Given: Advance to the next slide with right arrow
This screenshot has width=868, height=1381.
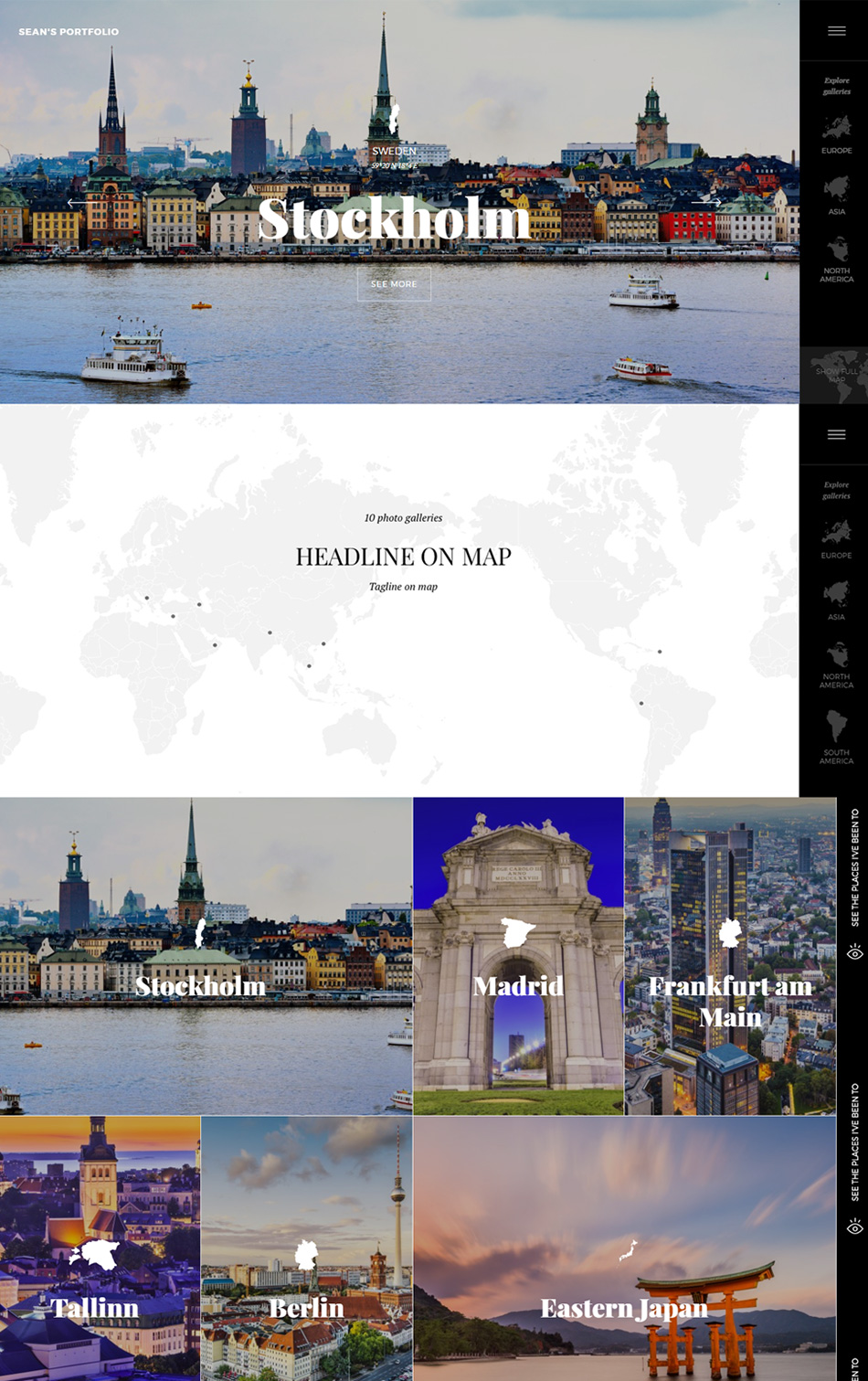Looking at the screenshot, I should click(706, 203).
